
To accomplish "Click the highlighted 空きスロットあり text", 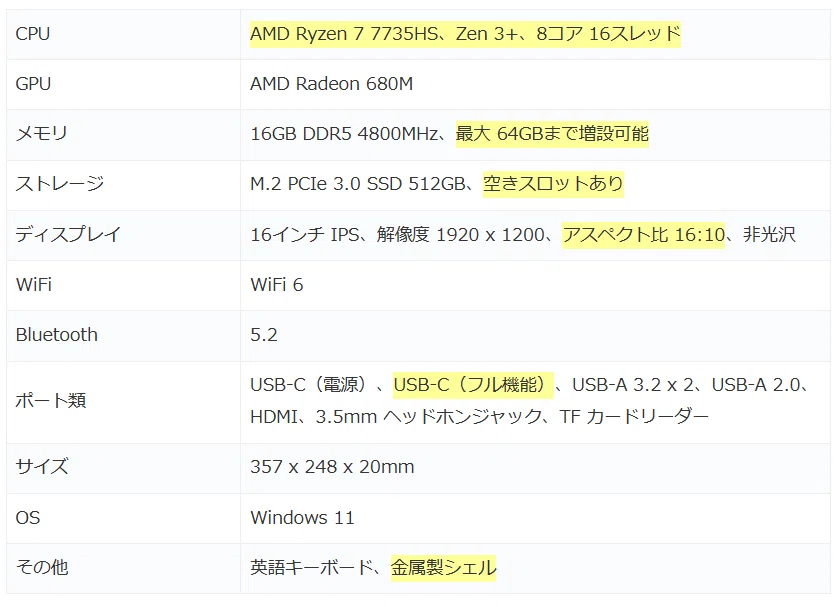I will click(x=553, y=184).
